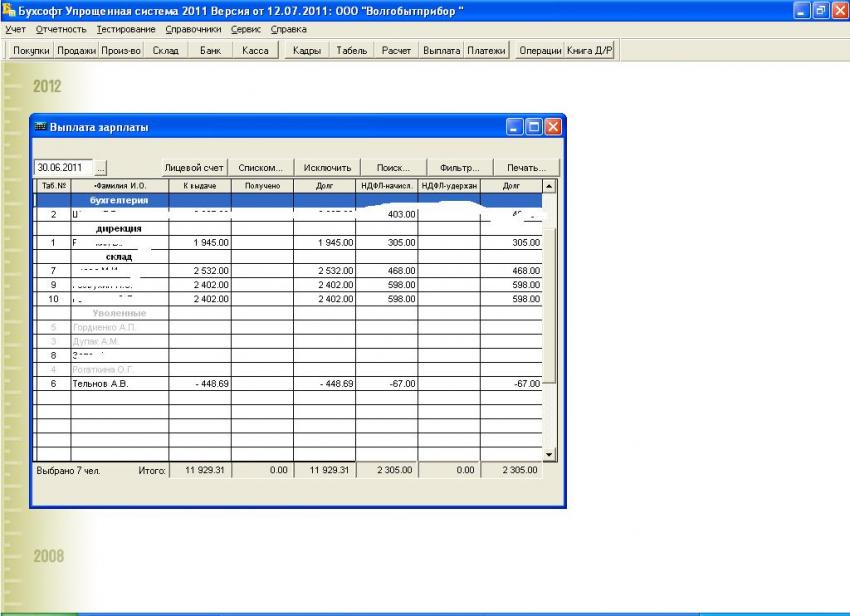Click the Исключить button
850x616 pixels.
click(327, 168)
